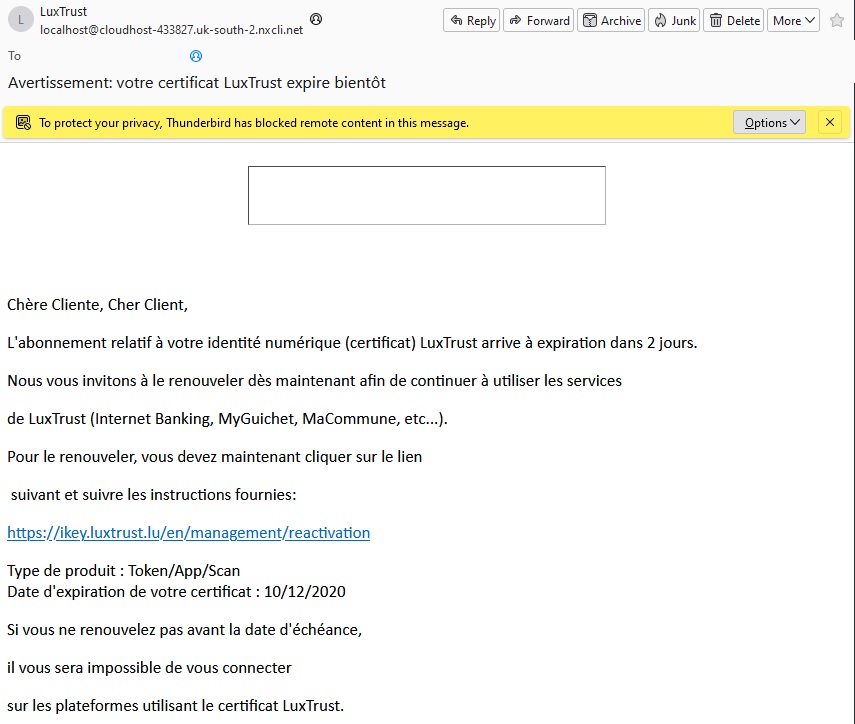This screenshot has width=855, height=724.
Task: Open the More actions dropdown
Action: point(794,20)
